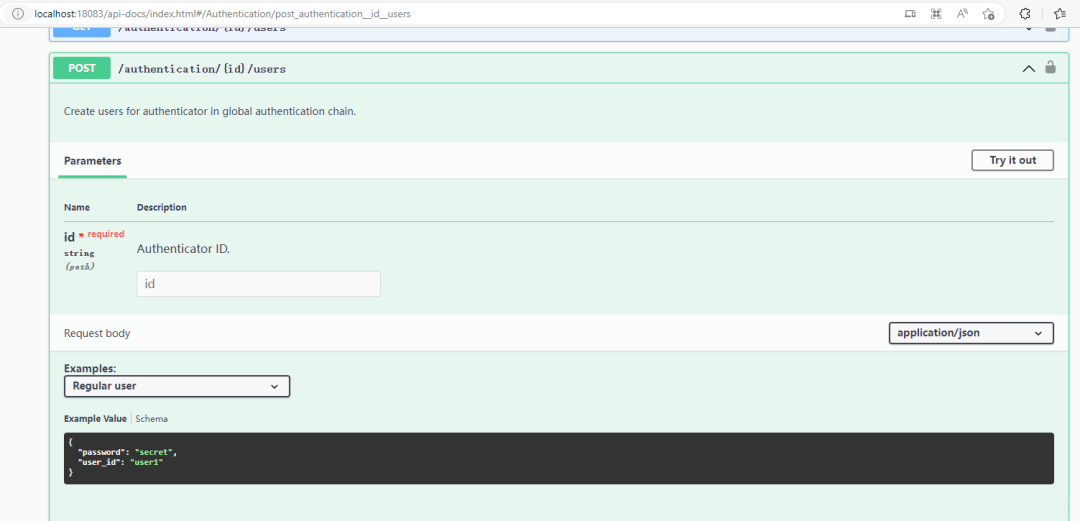Click the site information icon in address bar
The image size is (1080, 521).
pos(17,14)
